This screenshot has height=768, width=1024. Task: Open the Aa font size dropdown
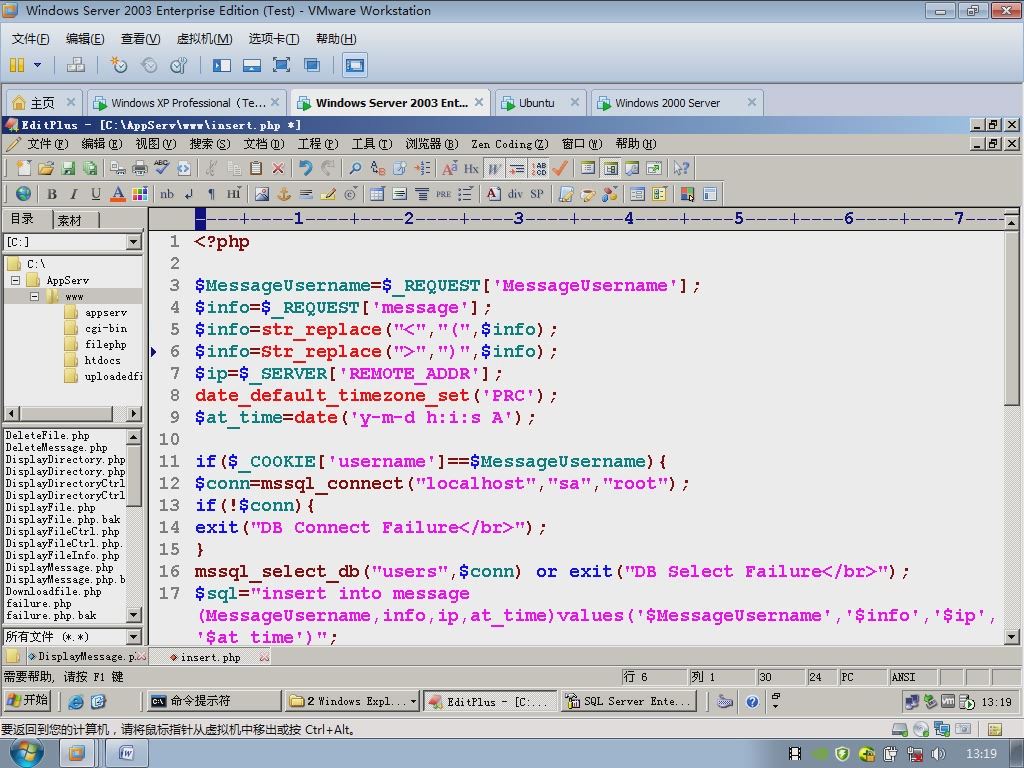[449, 168]
